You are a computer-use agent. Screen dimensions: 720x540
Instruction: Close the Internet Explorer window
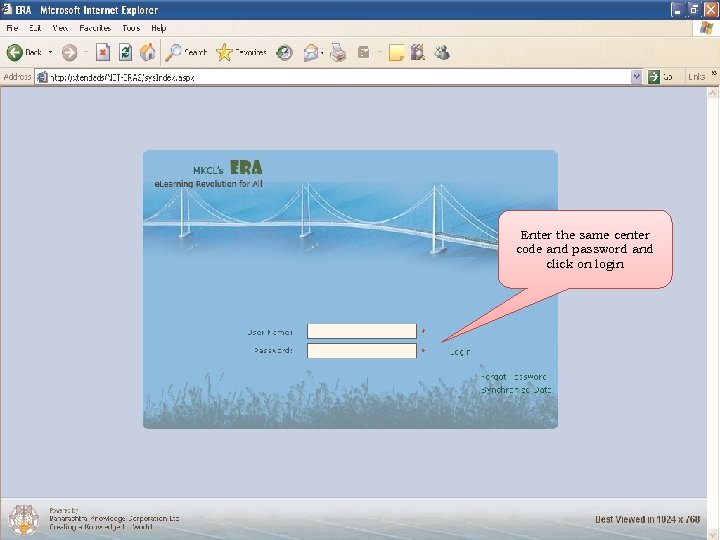[x=710, y=10]
